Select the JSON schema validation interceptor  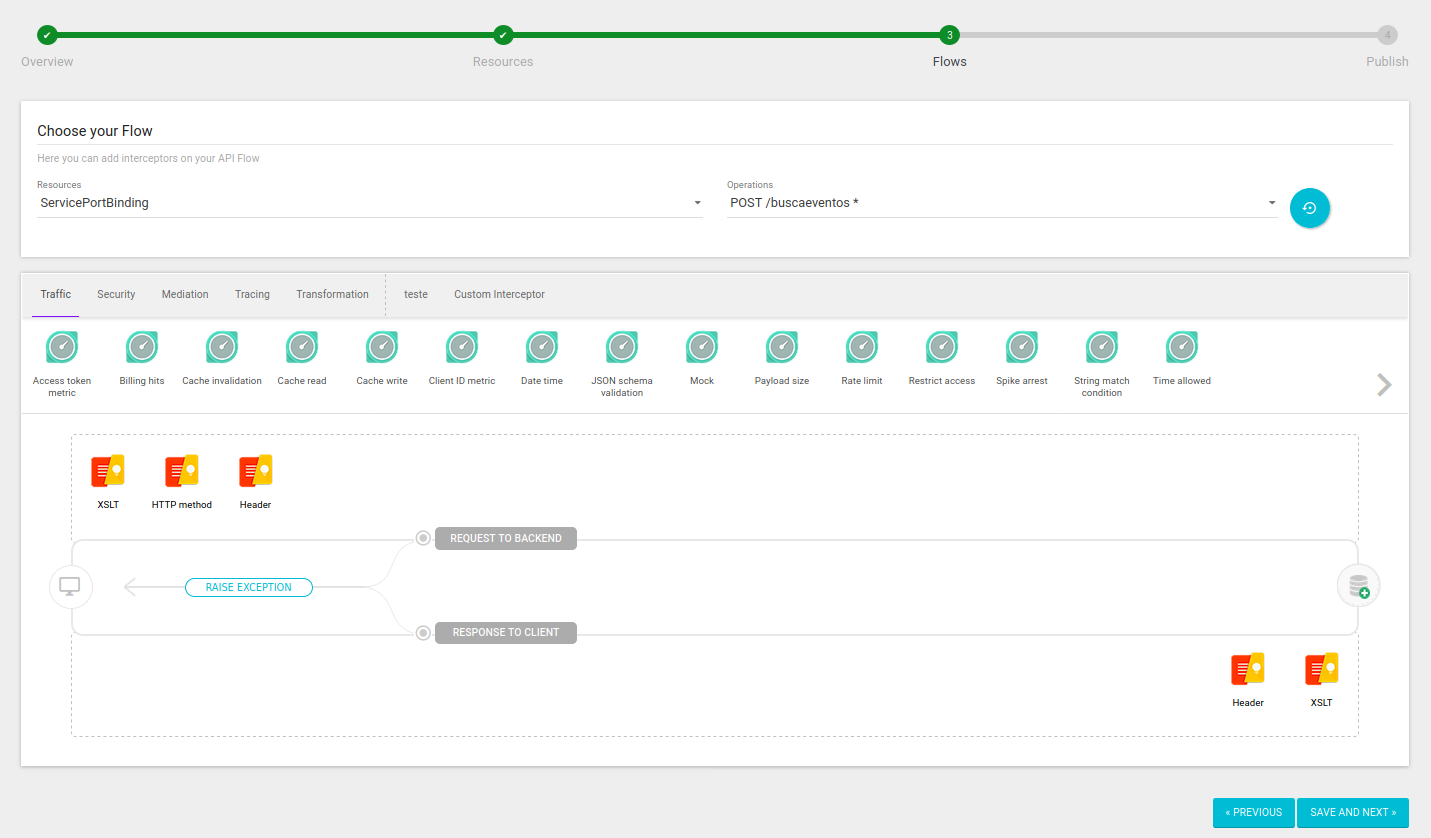[x=621, y=348]
